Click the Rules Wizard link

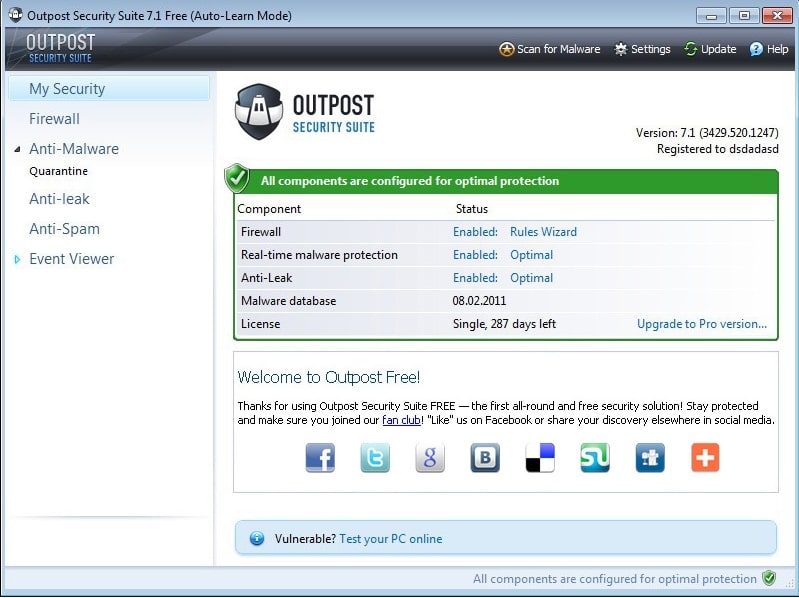coord(543,232)
